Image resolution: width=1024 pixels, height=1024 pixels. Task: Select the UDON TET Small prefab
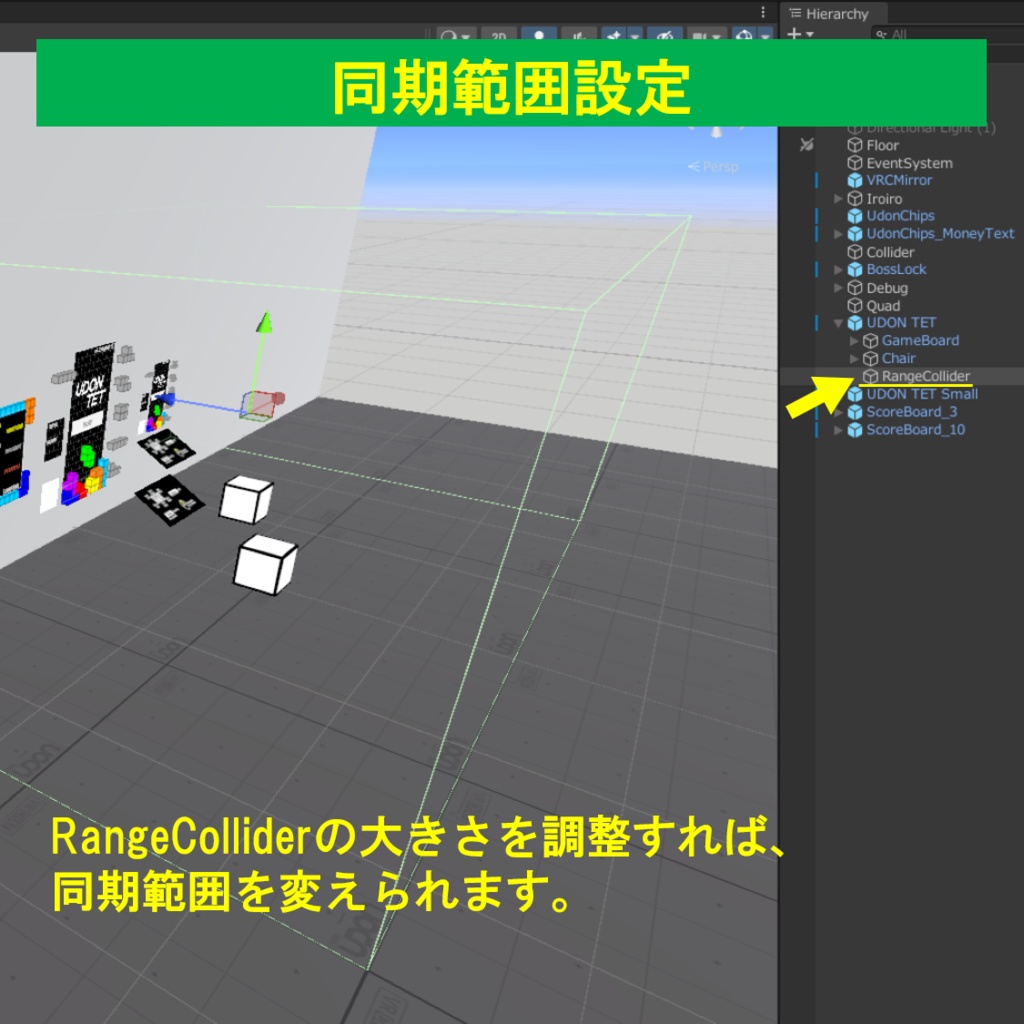pyautogui.click(x=921, y=394)
